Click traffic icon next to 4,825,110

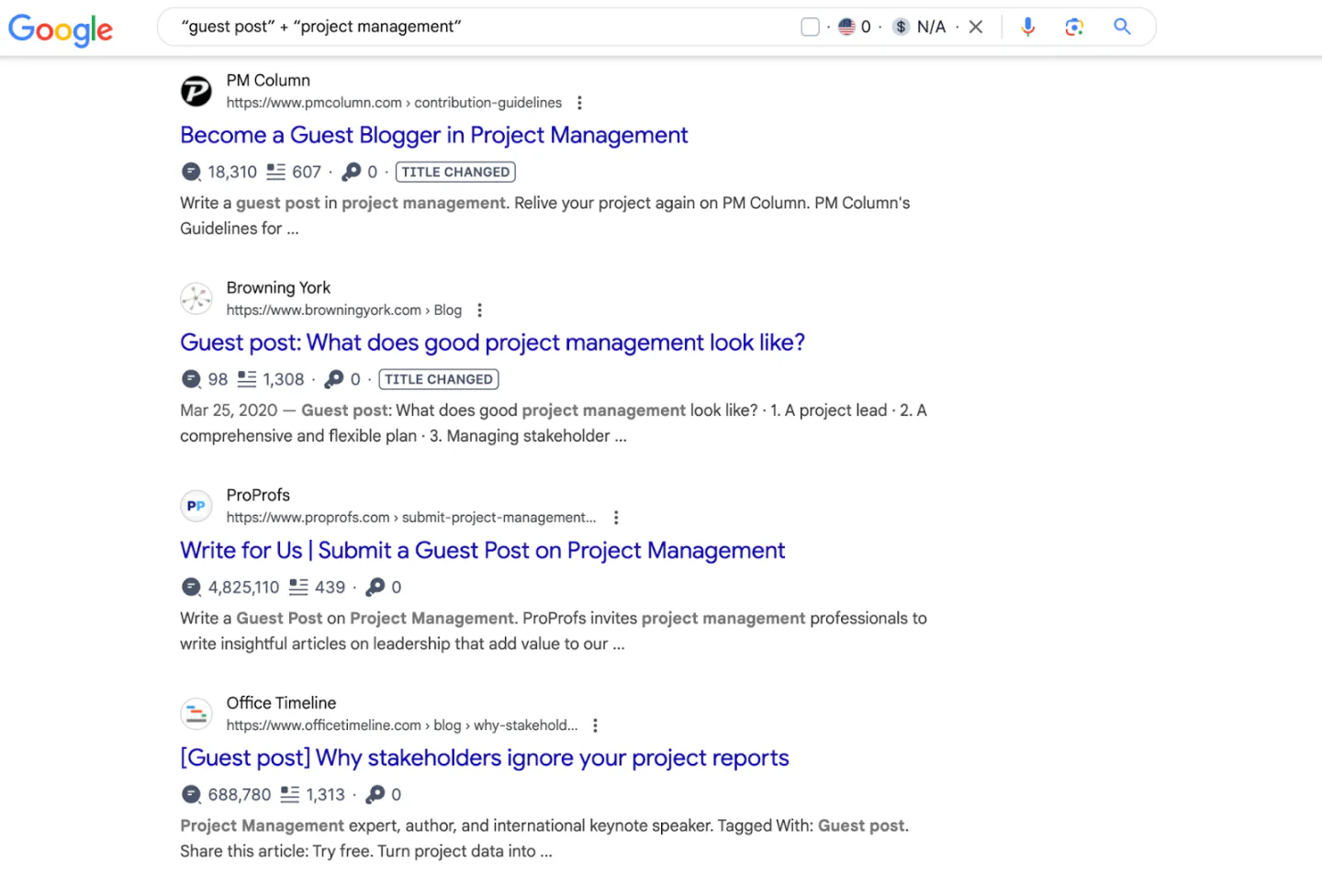[191, 587]
